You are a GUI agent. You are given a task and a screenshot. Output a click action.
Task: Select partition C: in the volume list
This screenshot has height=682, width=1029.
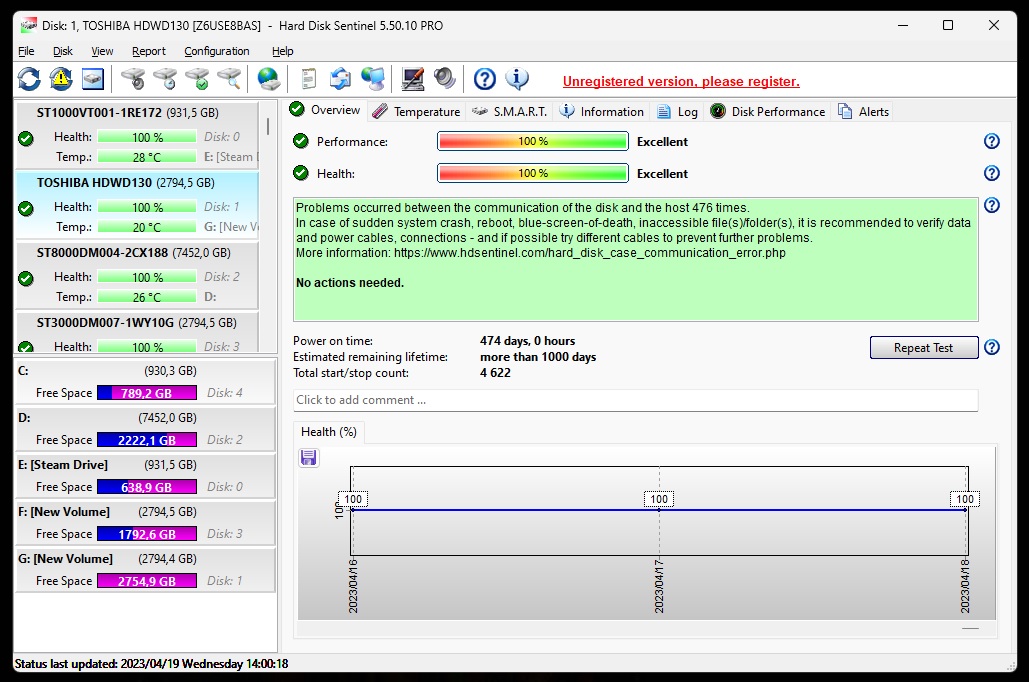[x=145, y=382]
